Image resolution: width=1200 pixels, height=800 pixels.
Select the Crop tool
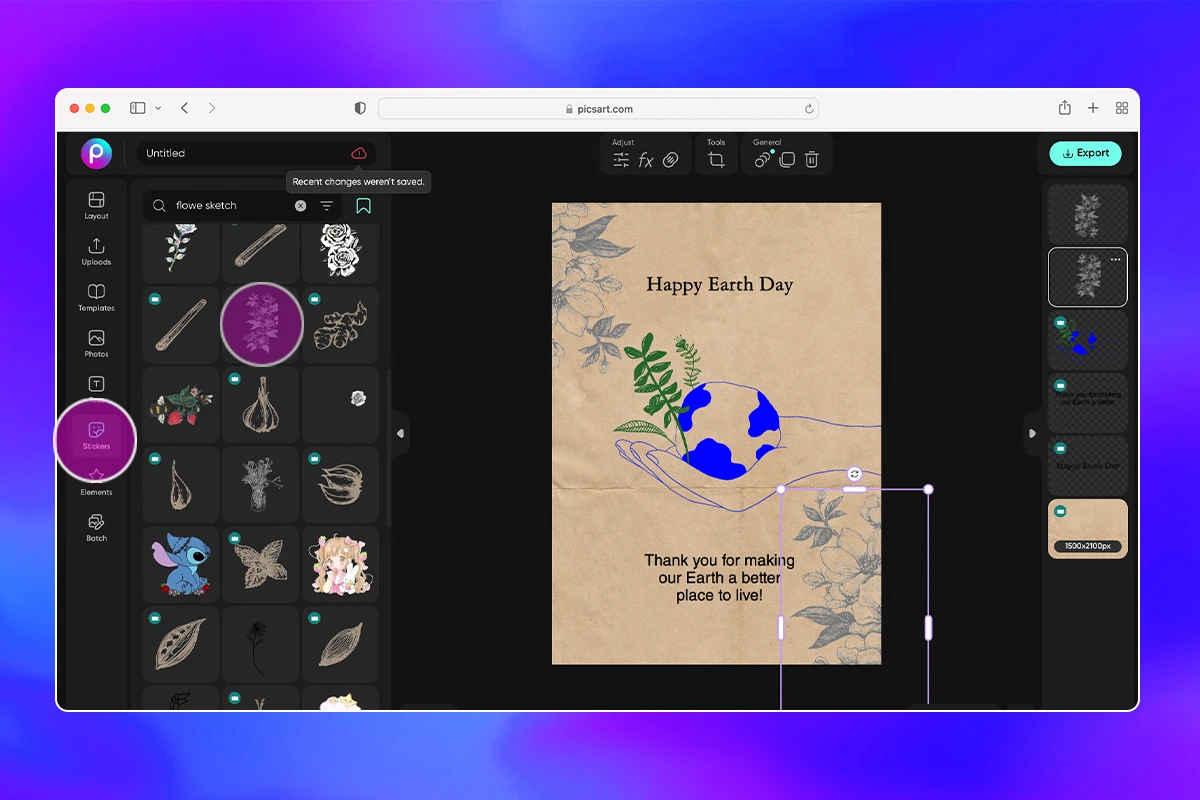pos(716,160)
